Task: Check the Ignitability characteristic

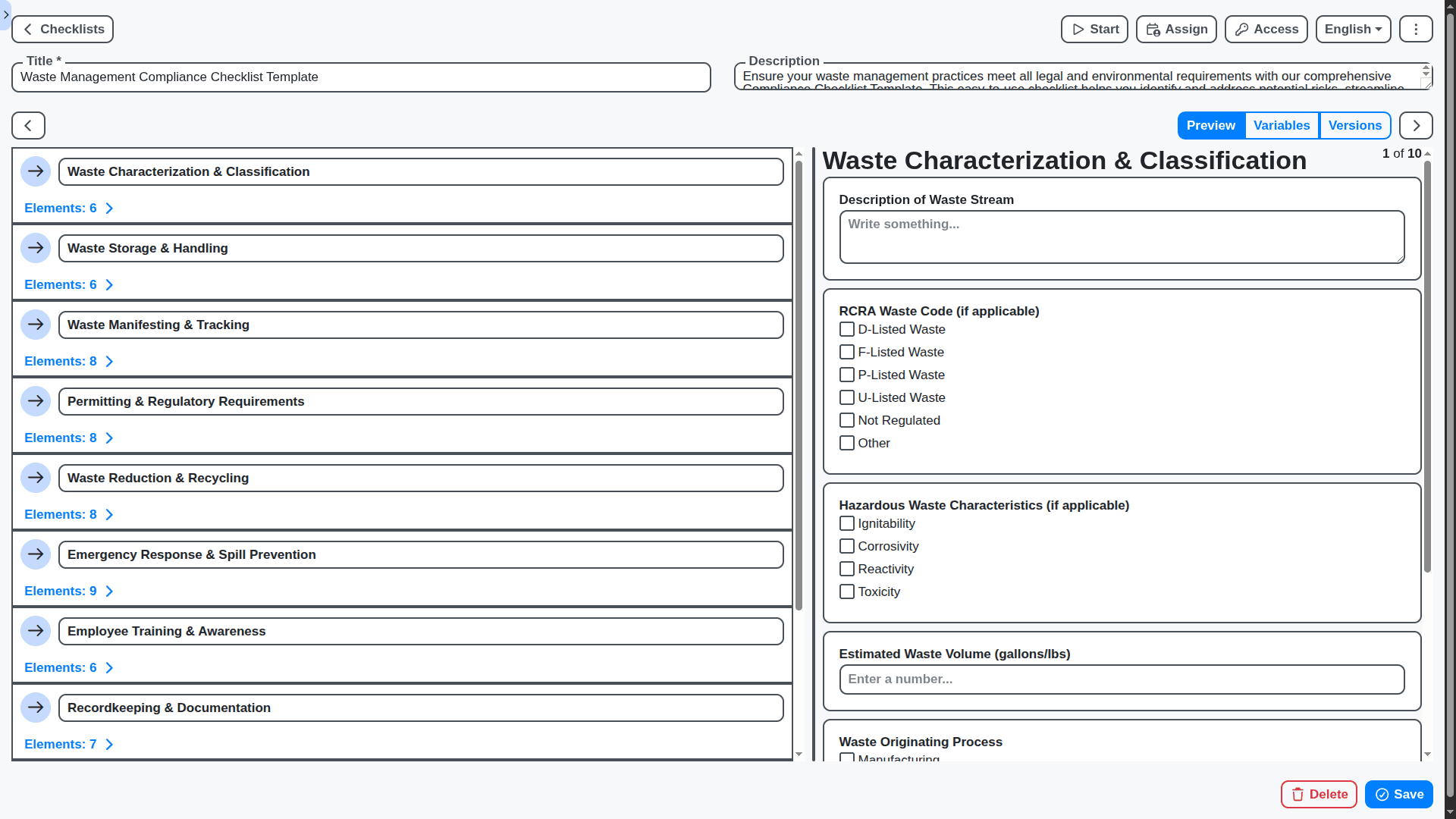Action: tap(847, 523)
